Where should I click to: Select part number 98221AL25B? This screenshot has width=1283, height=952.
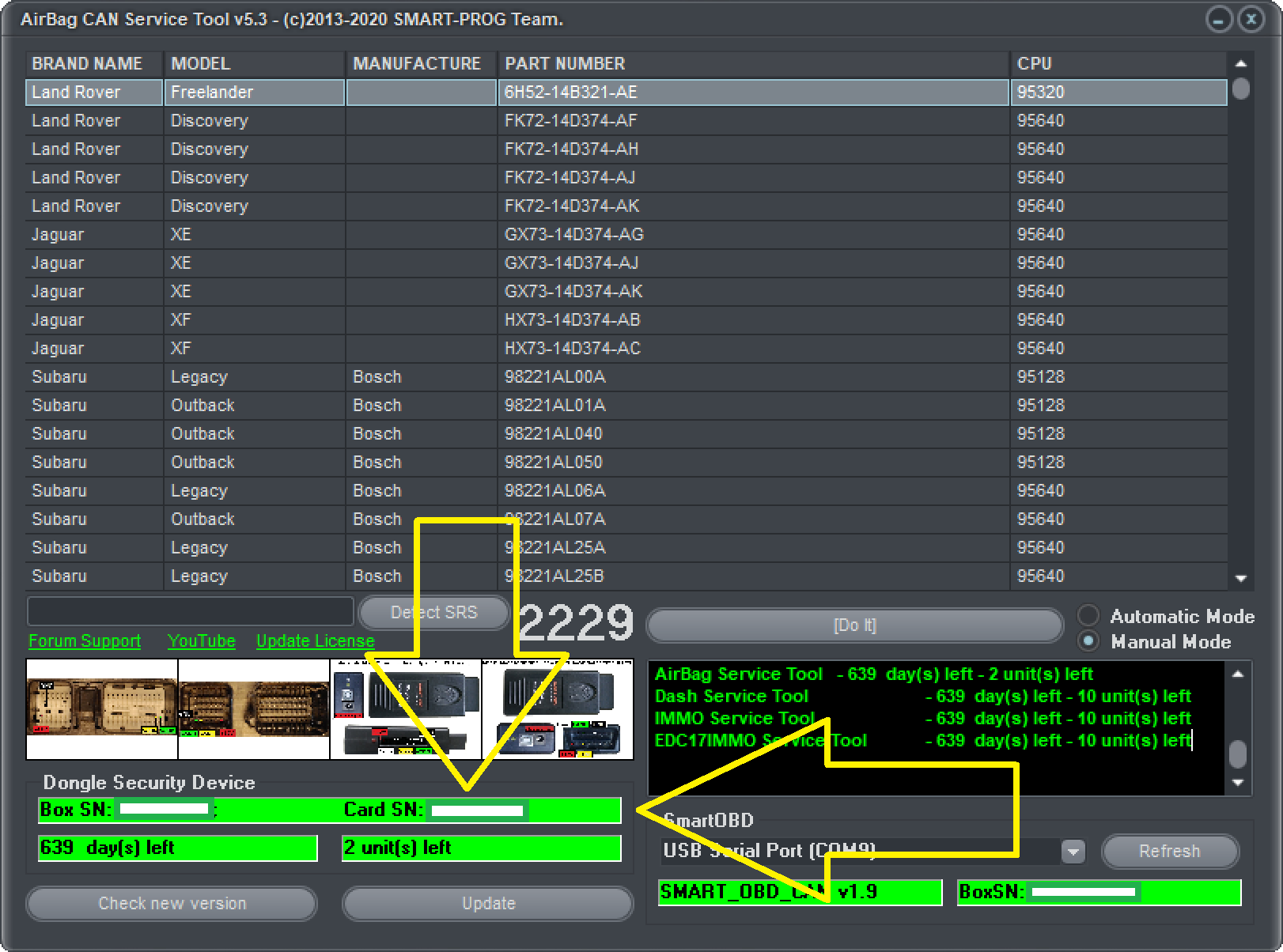[x=554, y=576]
